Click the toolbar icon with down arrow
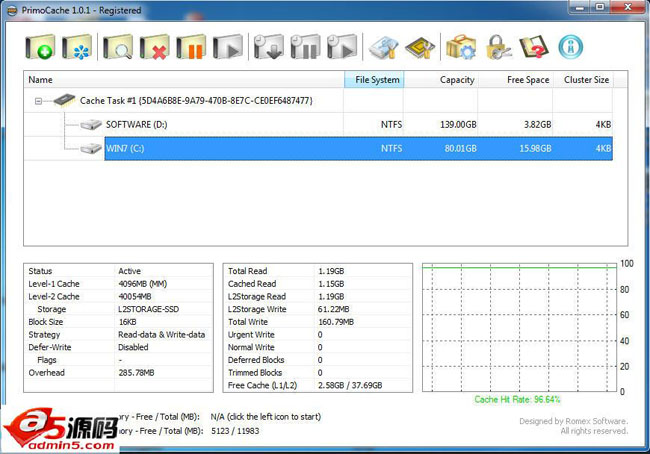Image resolution: width=650 pixels, height=454 pixels. click(268, 47)
